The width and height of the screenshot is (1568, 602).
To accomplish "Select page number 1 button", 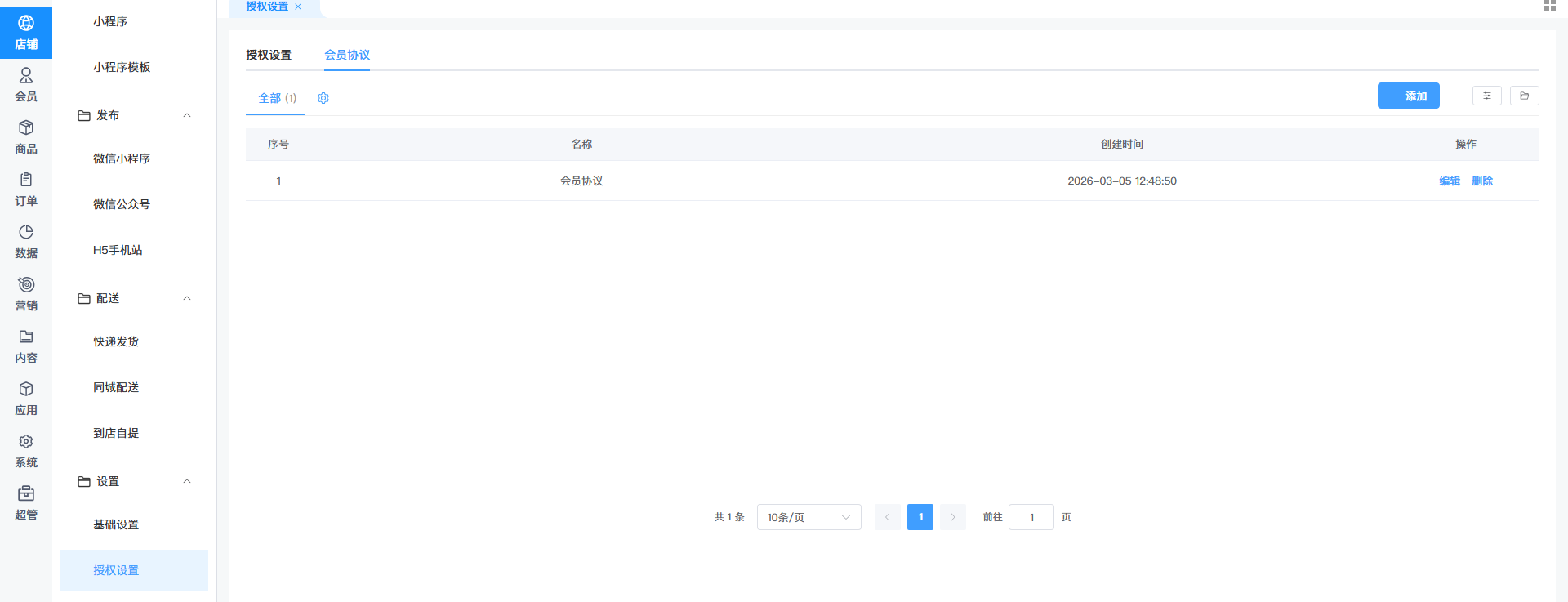I will coord(920,517).
